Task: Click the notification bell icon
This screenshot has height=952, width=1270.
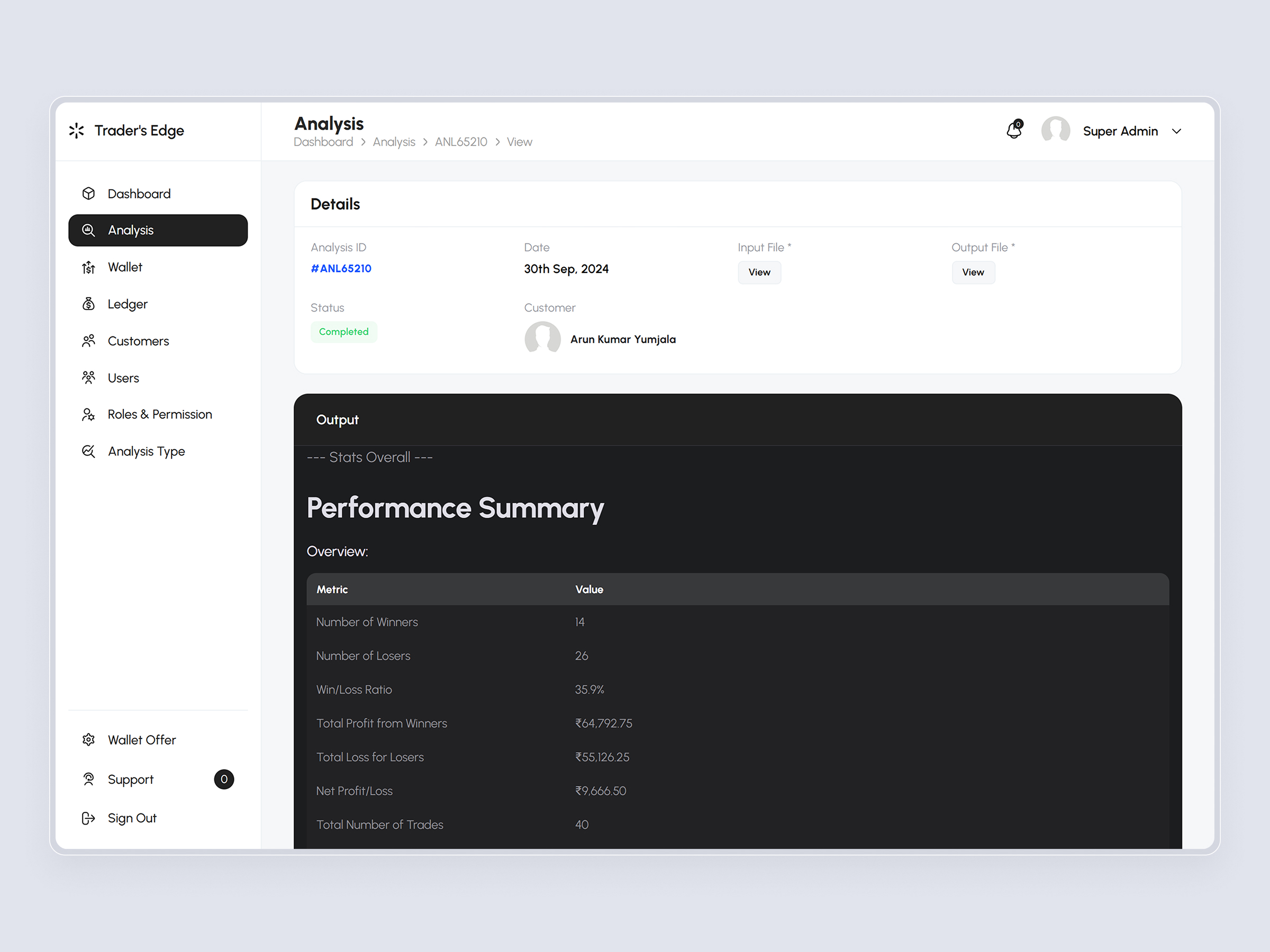Action: (x=1014, y=131)
